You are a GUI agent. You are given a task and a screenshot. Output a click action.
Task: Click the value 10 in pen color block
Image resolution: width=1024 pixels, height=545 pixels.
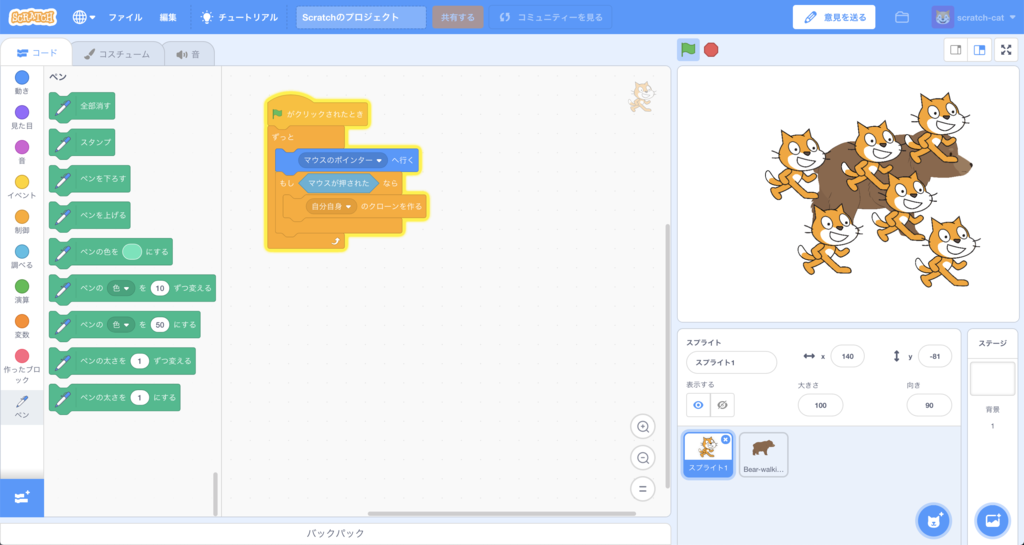pos(160,288)
